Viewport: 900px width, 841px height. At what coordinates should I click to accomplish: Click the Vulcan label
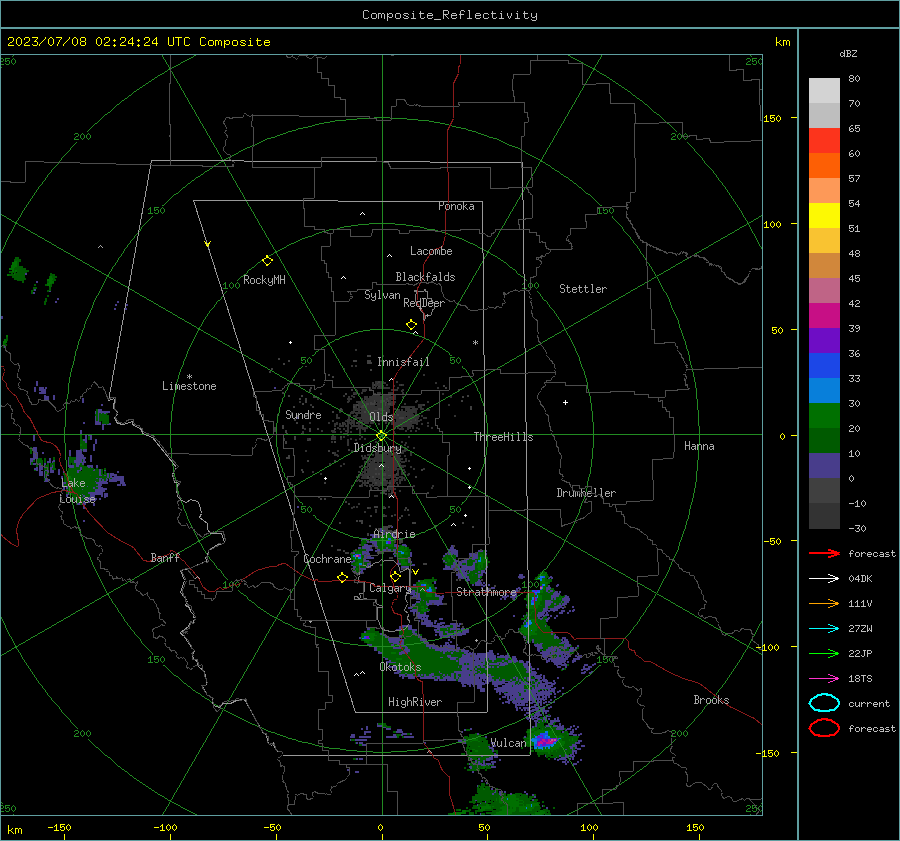(x=508, y=743)
